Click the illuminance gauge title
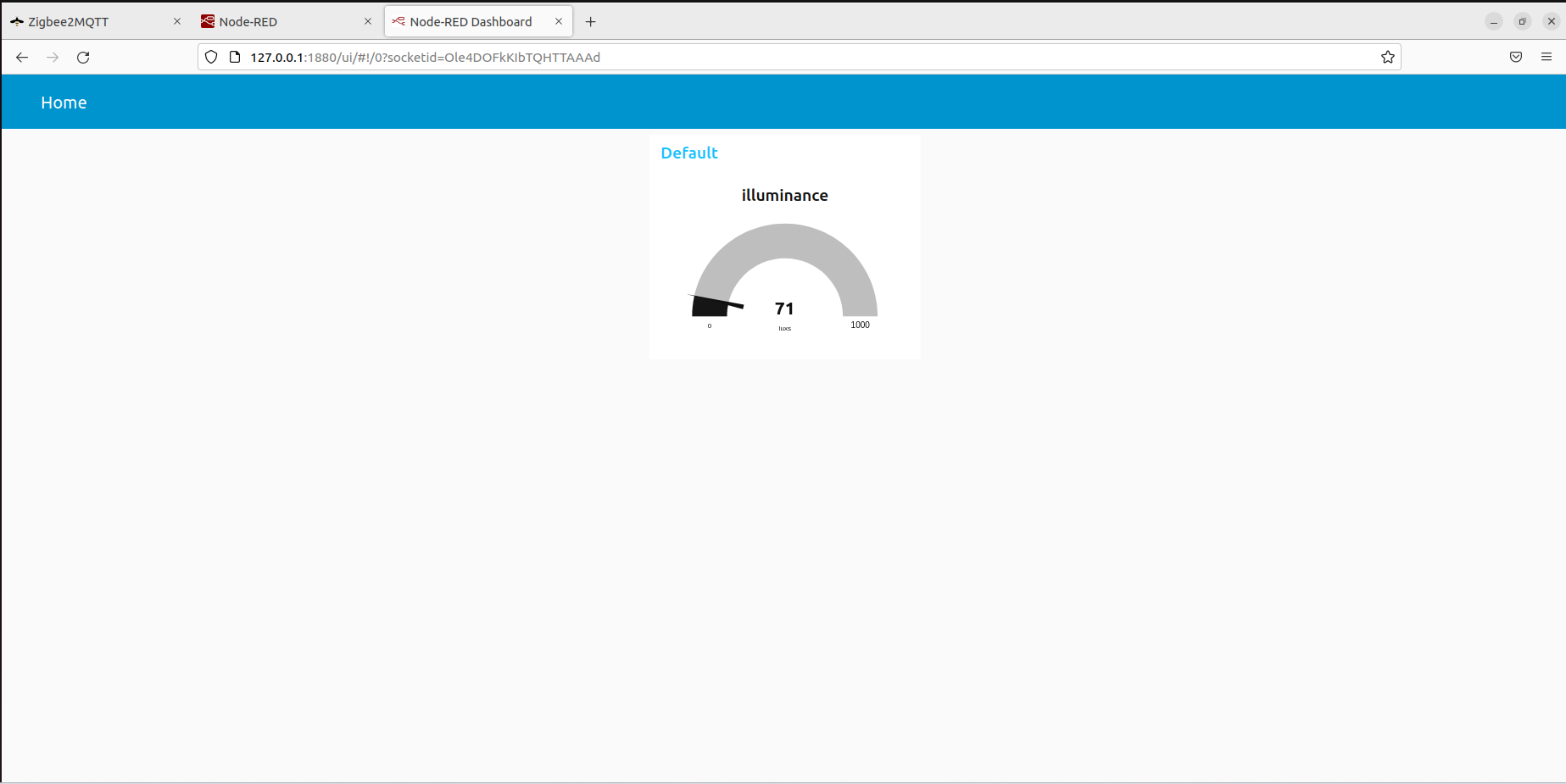 [x=785, y=195]
